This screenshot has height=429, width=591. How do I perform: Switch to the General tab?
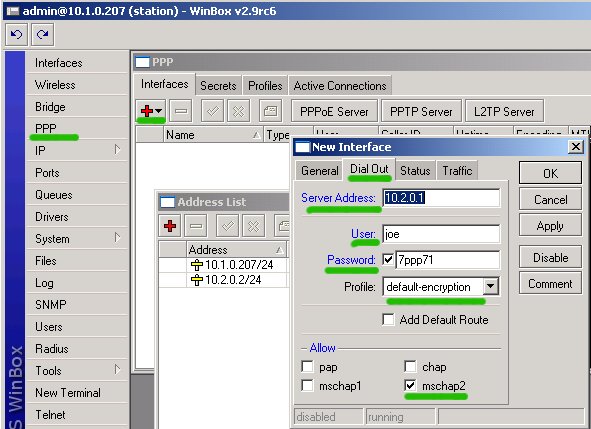(320, 171)
